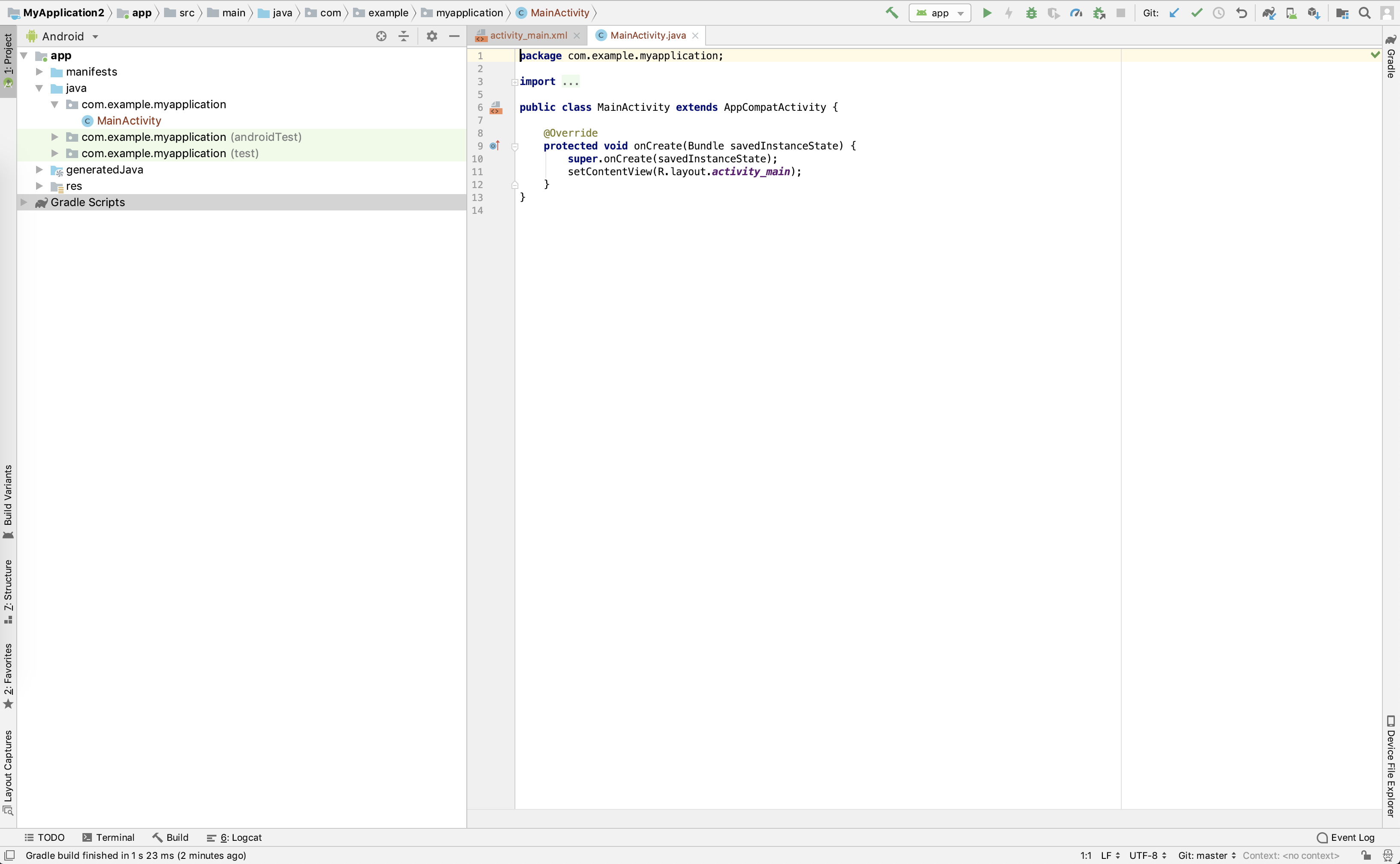Viewport: 1400px width, 864px height.
Task: Close the activity_main.xml tab
Action: pyautogui.click(x=577, y=36)
